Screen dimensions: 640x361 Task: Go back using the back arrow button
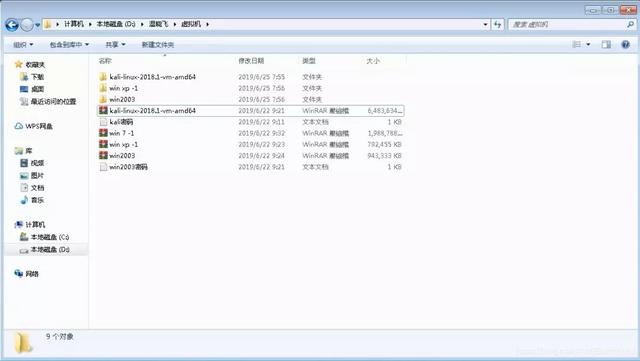pyautogui.click(x=12, y=25)
